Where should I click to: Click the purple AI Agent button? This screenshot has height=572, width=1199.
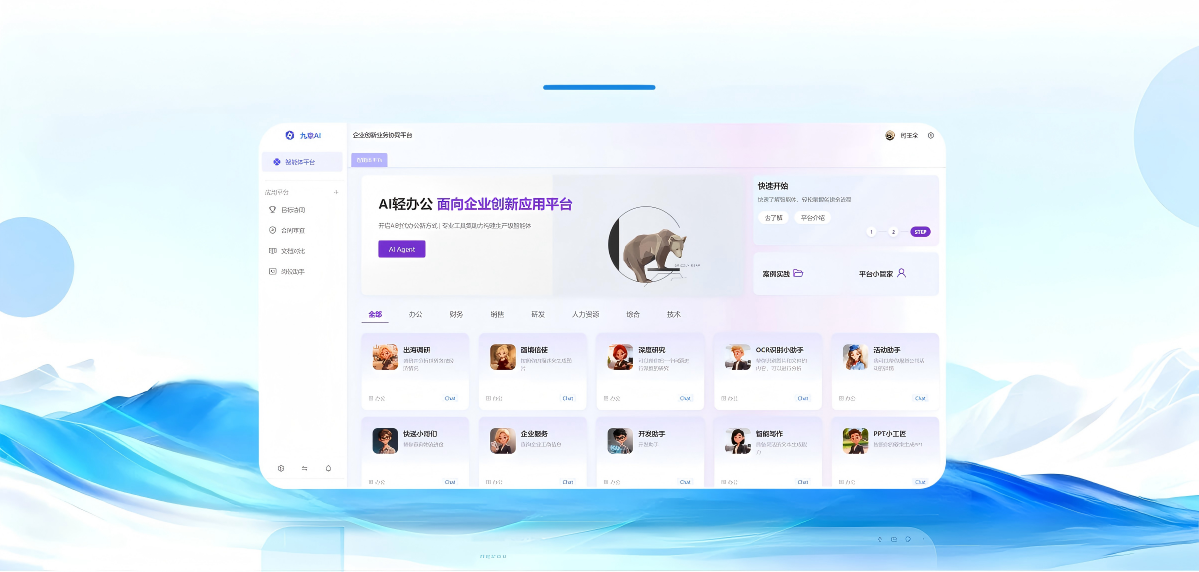pos(401,249)
